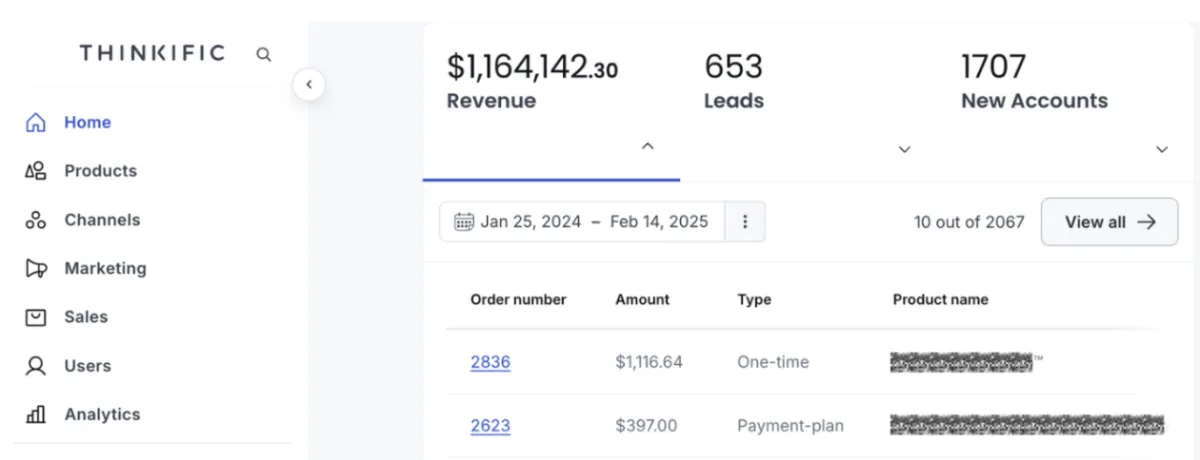Click the View all button
Viewport: 1200px width, 460px height.
[x=1109, y=222]
